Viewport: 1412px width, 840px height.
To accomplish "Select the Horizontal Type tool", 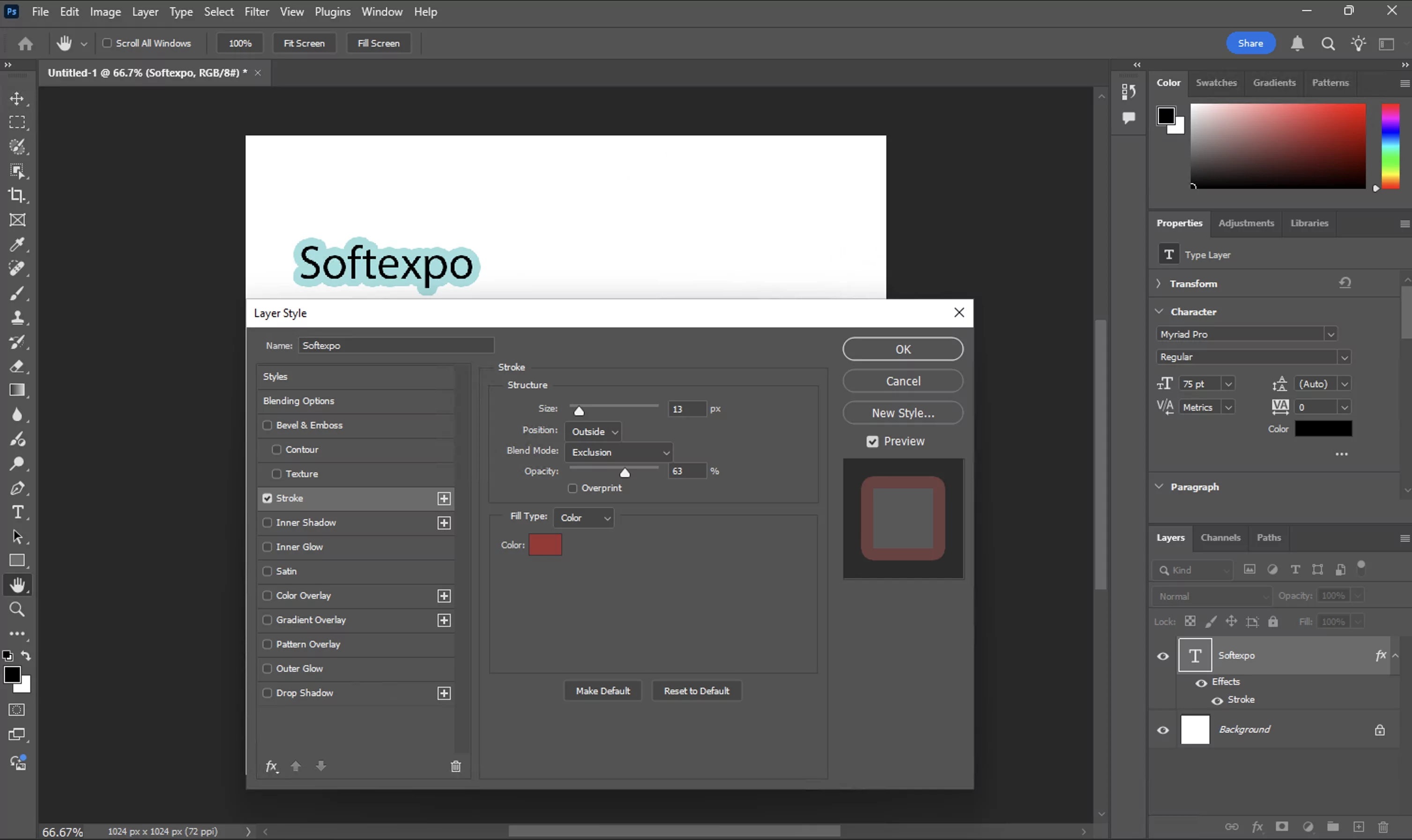I will (17, 512).
